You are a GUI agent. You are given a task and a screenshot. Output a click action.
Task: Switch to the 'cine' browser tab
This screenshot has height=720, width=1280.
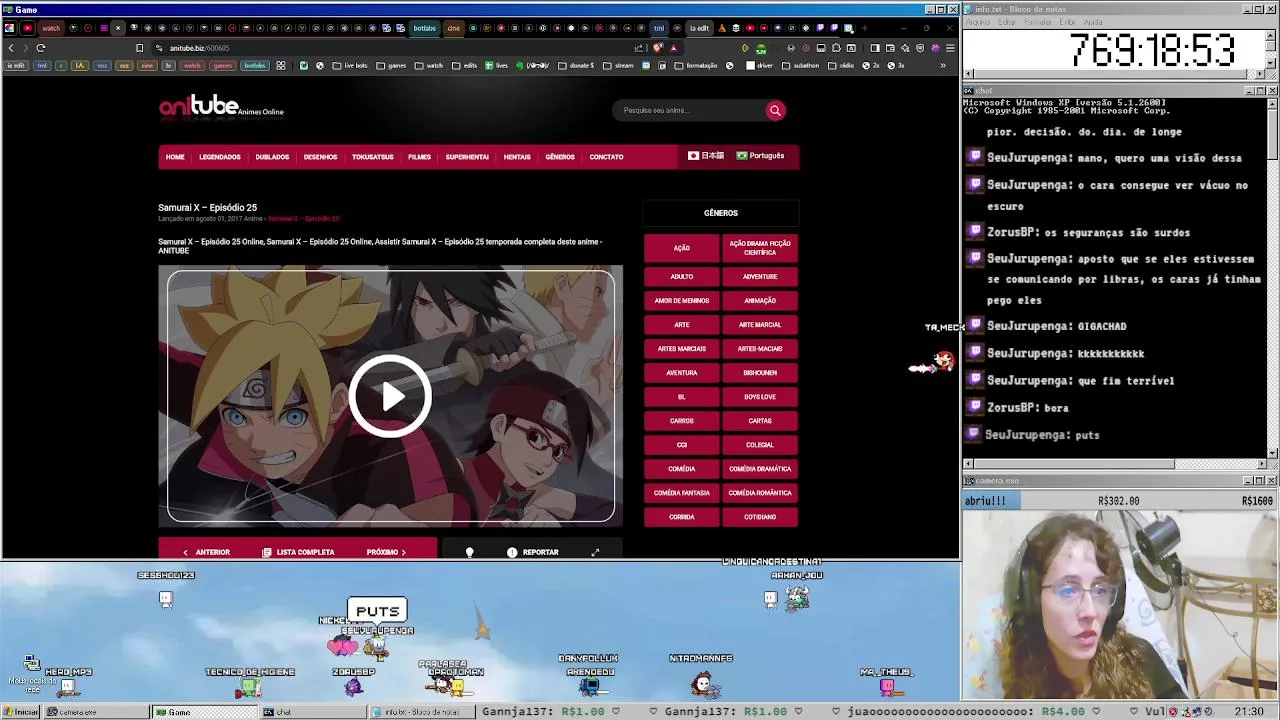tap(454, 28)
